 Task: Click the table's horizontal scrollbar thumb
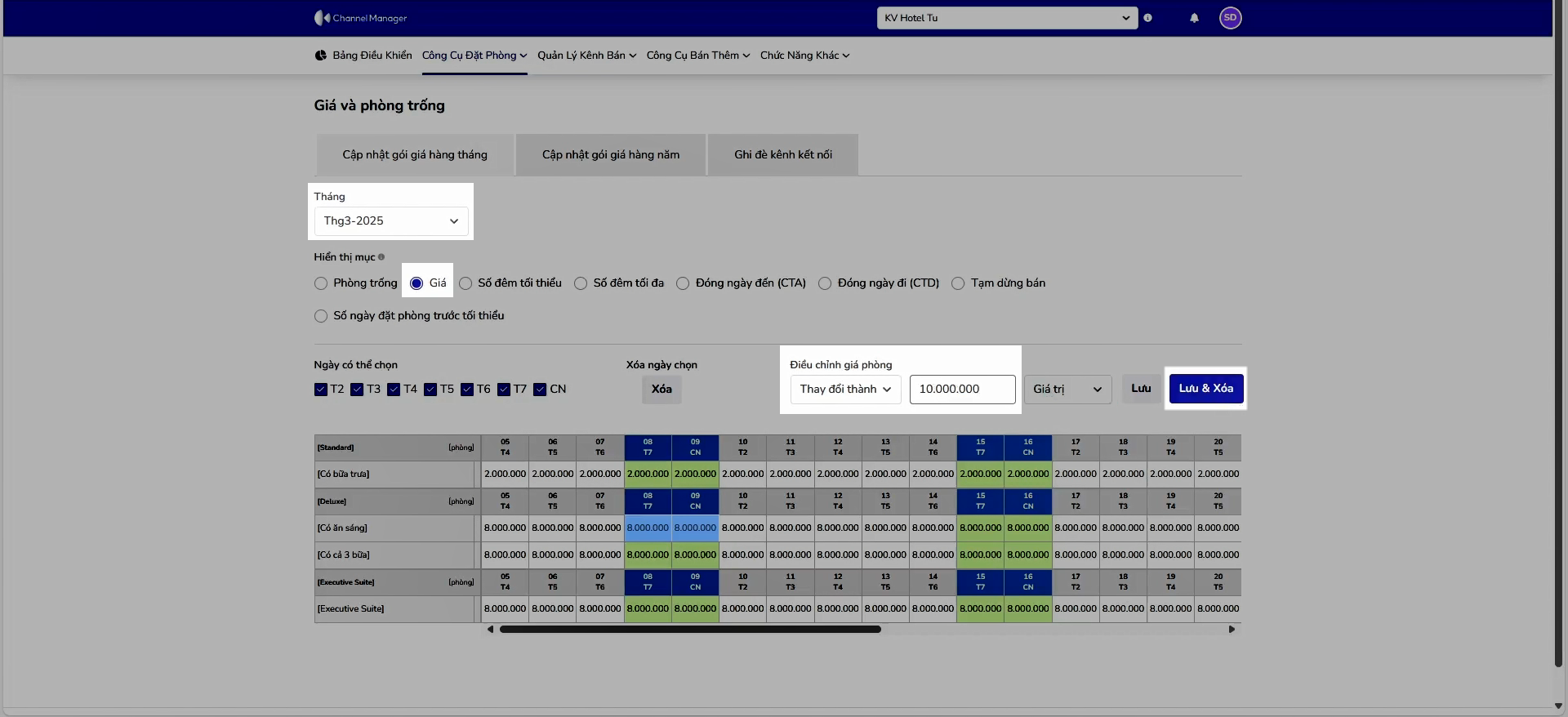[x=690, y=630]
